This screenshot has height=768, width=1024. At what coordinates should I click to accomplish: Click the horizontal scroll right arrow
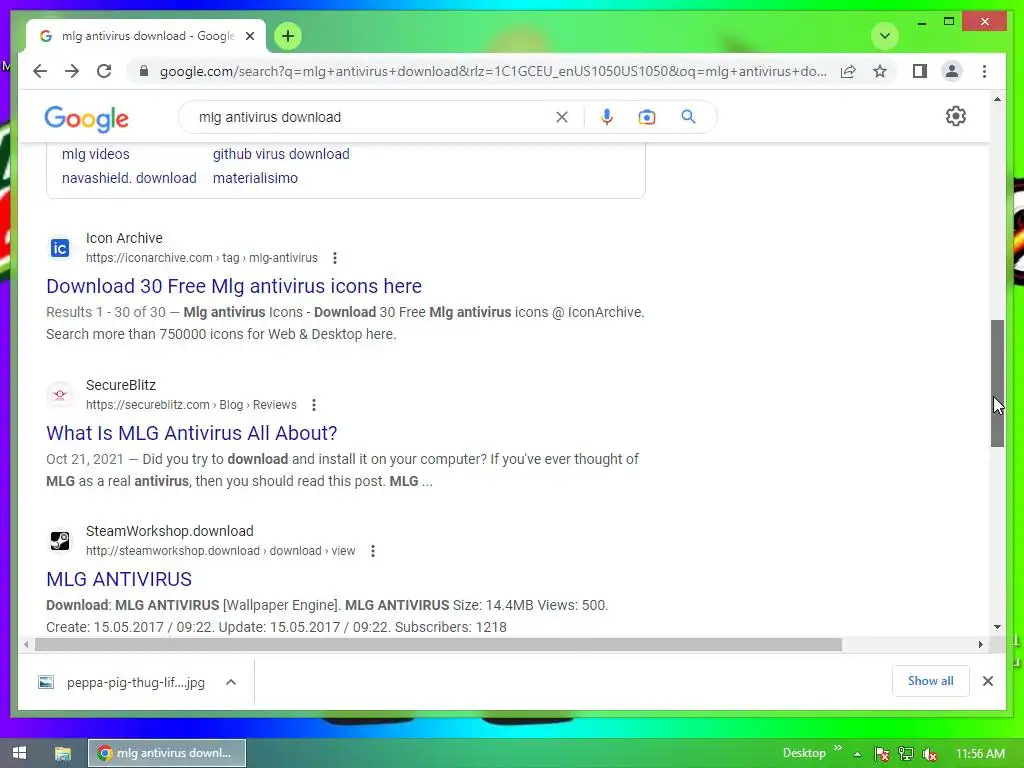[980, 645]
